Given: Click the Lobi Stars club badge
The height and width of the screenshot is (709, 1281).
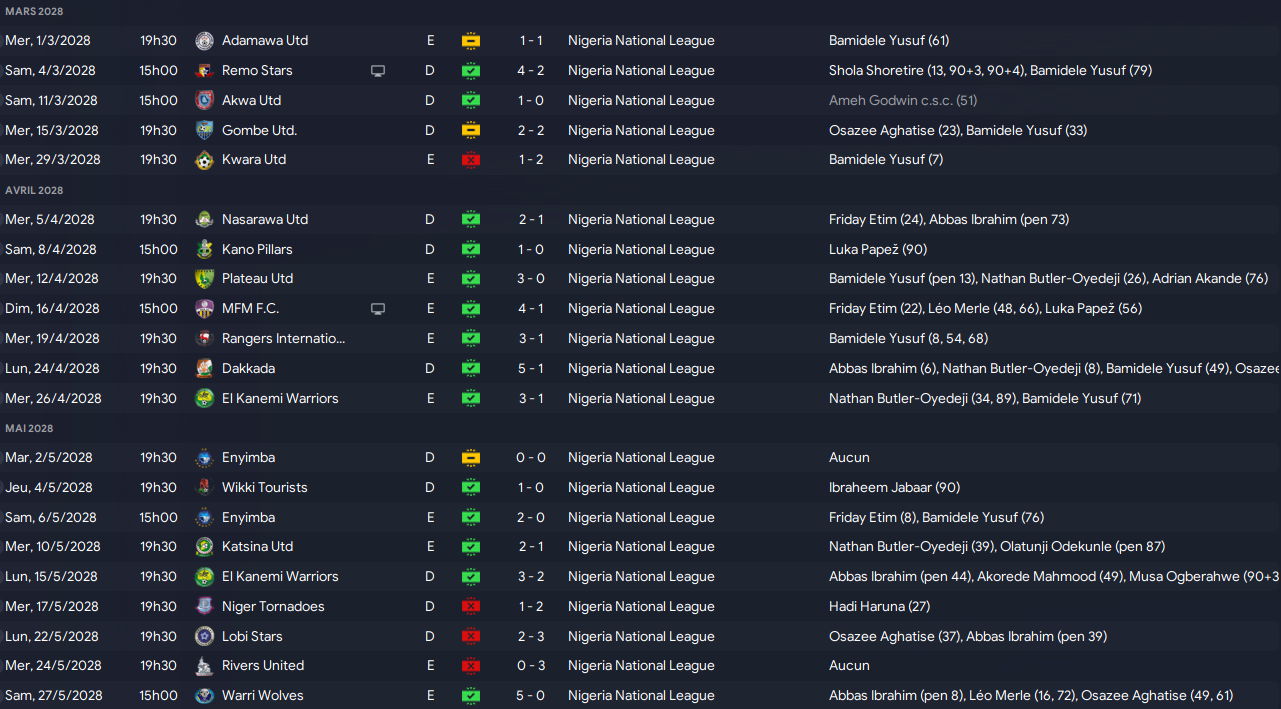Looking at the screenshot, I should (x=205, y=636).
